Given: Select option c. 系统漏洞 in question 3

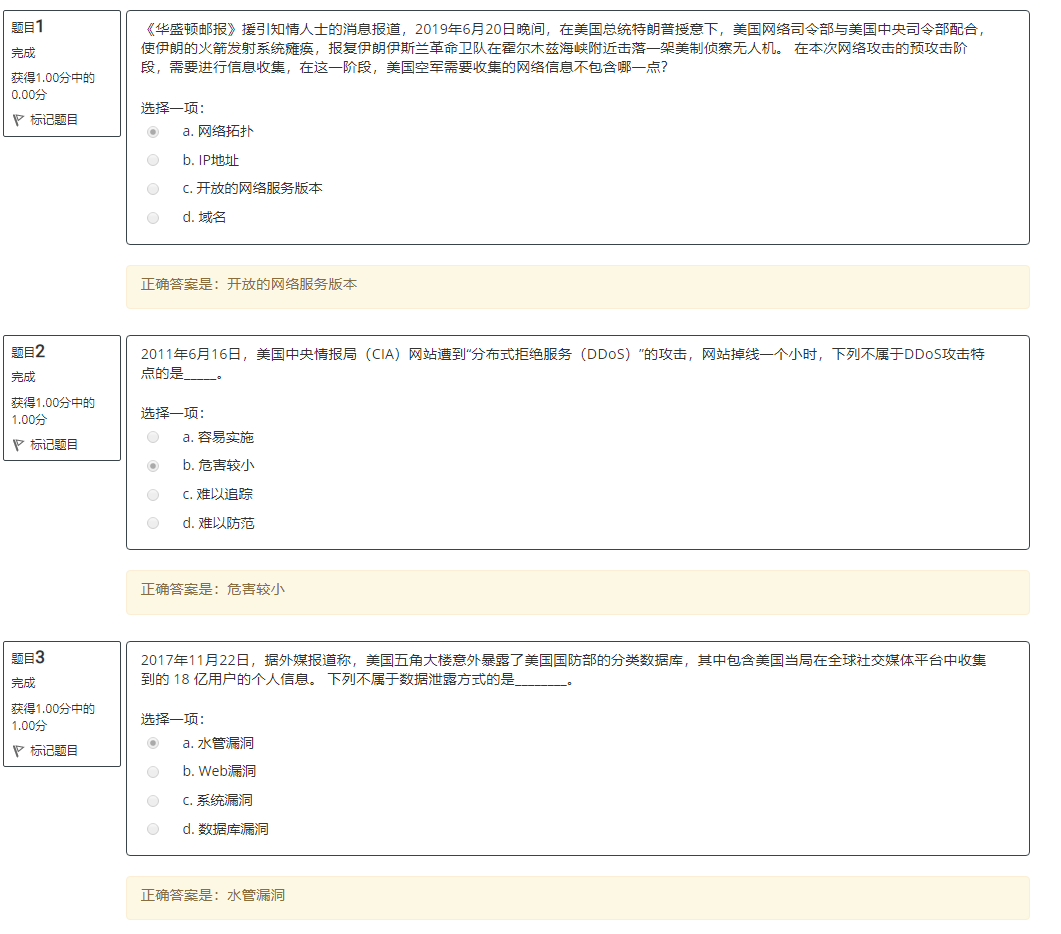Looking at the screenshot, I should tap(153, 800).
